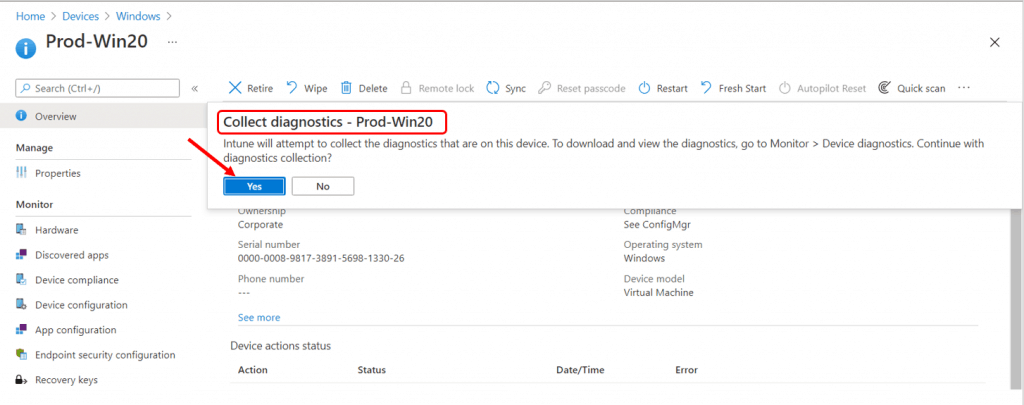Click the Device compliance icon

pyautogui.click(x=22, y=280)
